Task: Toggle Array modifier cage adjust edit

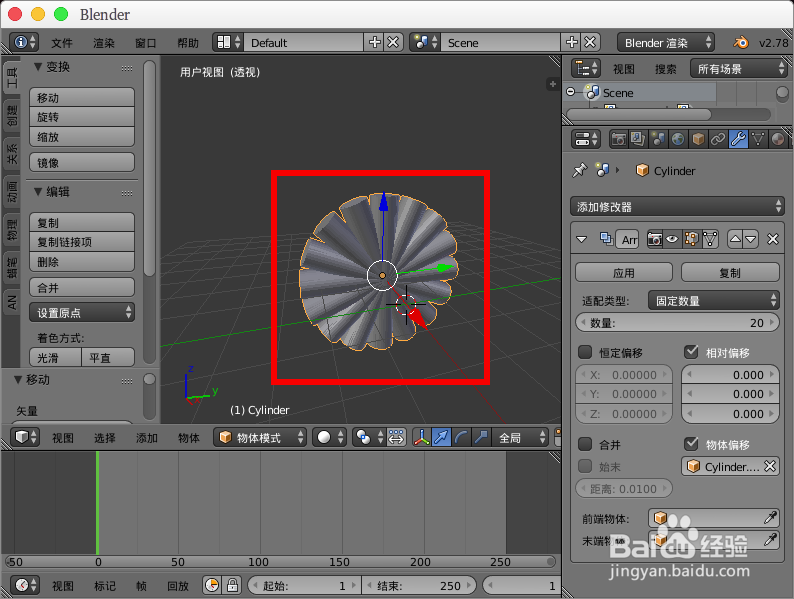Action: [x=710, y=239]
